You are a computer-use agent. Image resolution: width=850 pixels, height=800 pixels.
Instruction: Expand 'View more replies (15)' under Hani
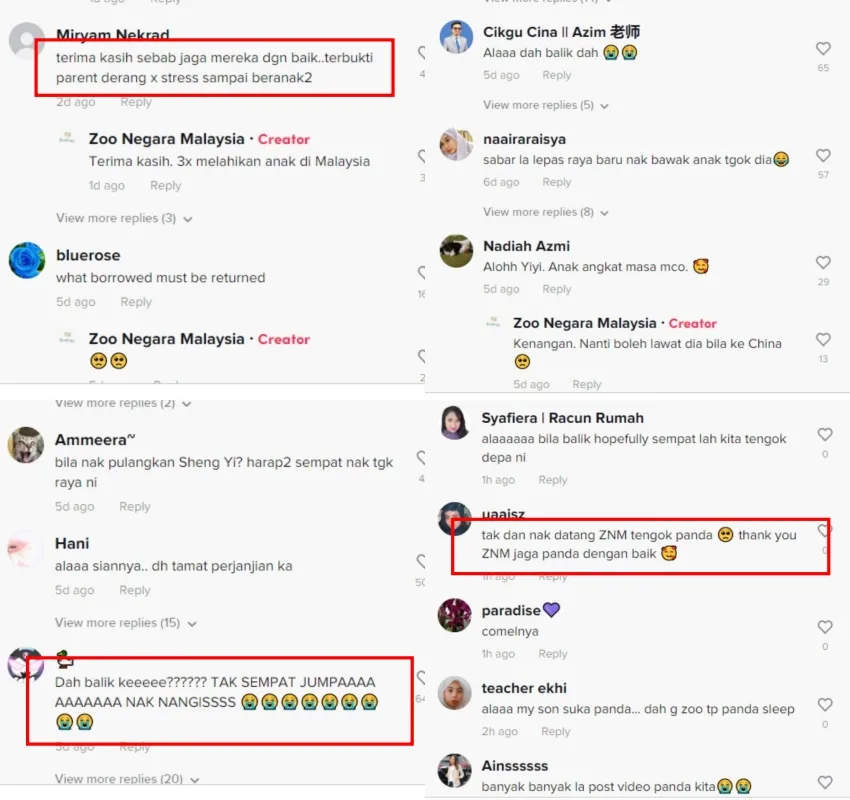[x=125, y=623]
